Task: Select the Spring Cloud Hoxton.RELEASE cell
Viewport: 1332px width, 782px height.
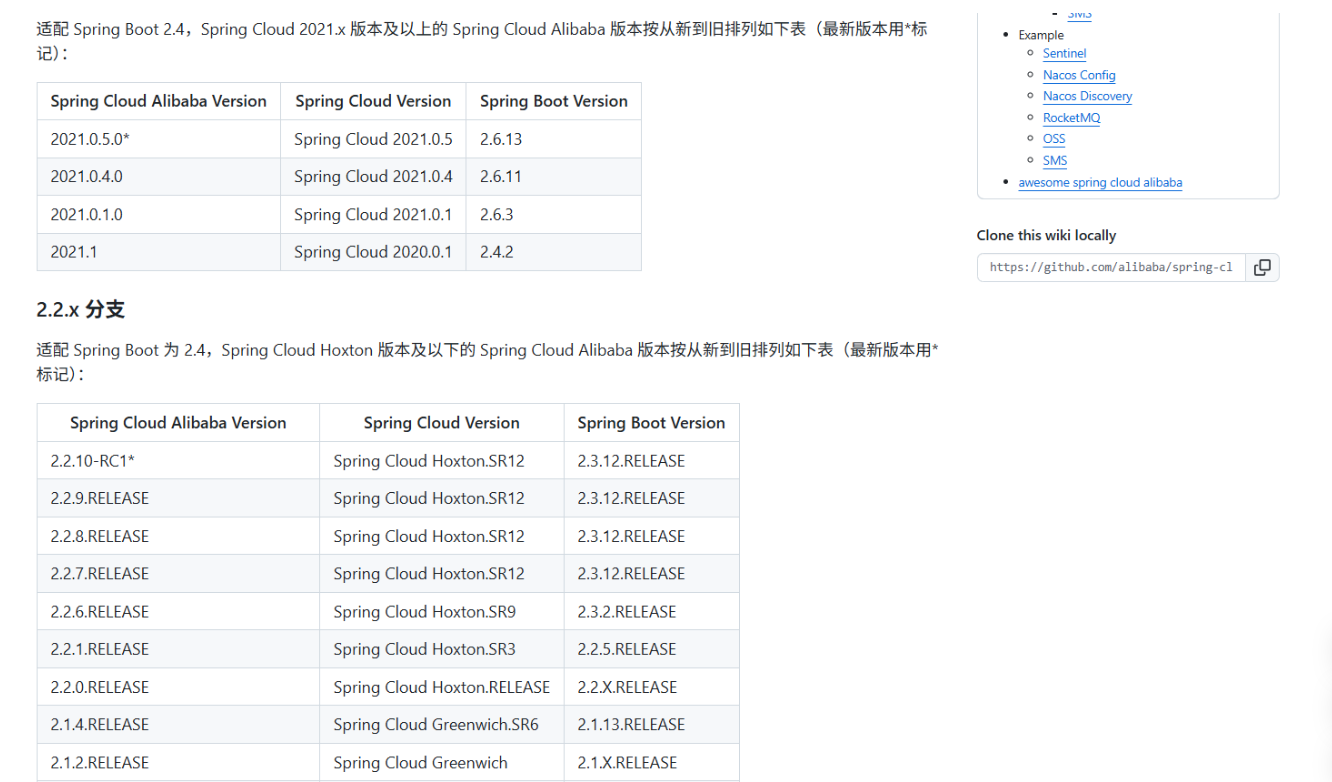Action: pyautogui.click(x=442, y=688)
